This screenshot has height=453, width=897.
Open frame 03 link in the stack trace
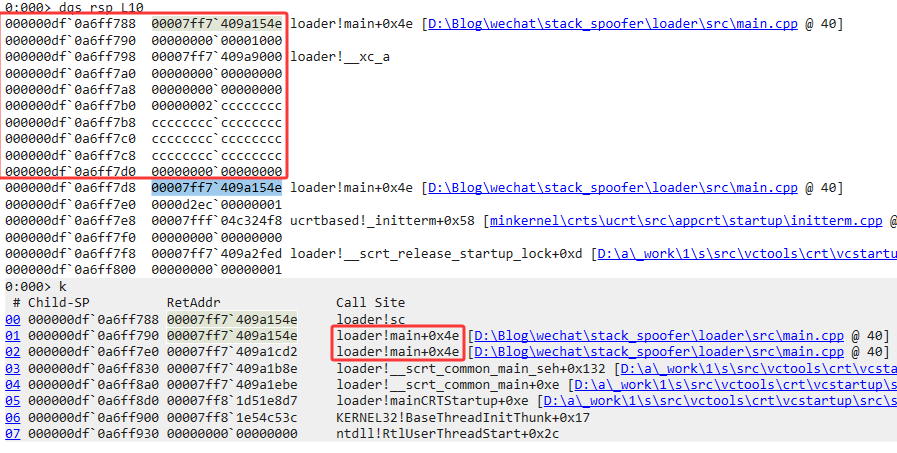pyautogui.click(x=13, y=368)
